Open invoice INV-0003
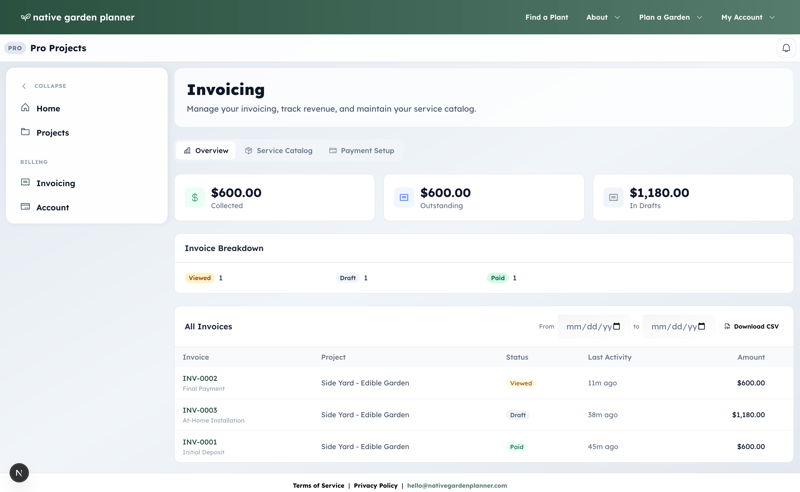800x492 pixels. click(x=200, y=410)
